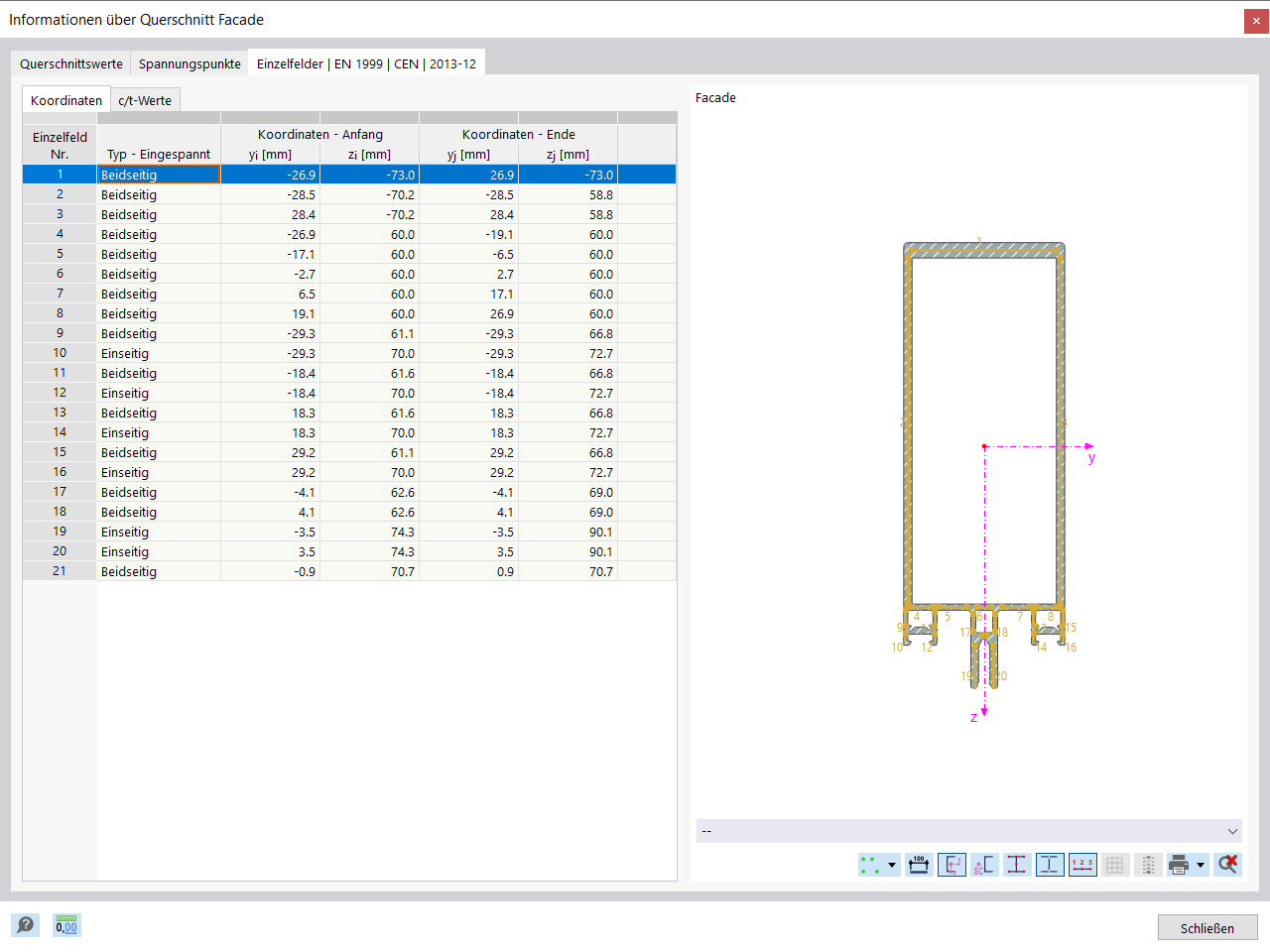Image resolution: width=1270 pixels, height=952 pixels.
Task: Click the yi value -4.1 in row 17
Action: [x=270, y=492]
